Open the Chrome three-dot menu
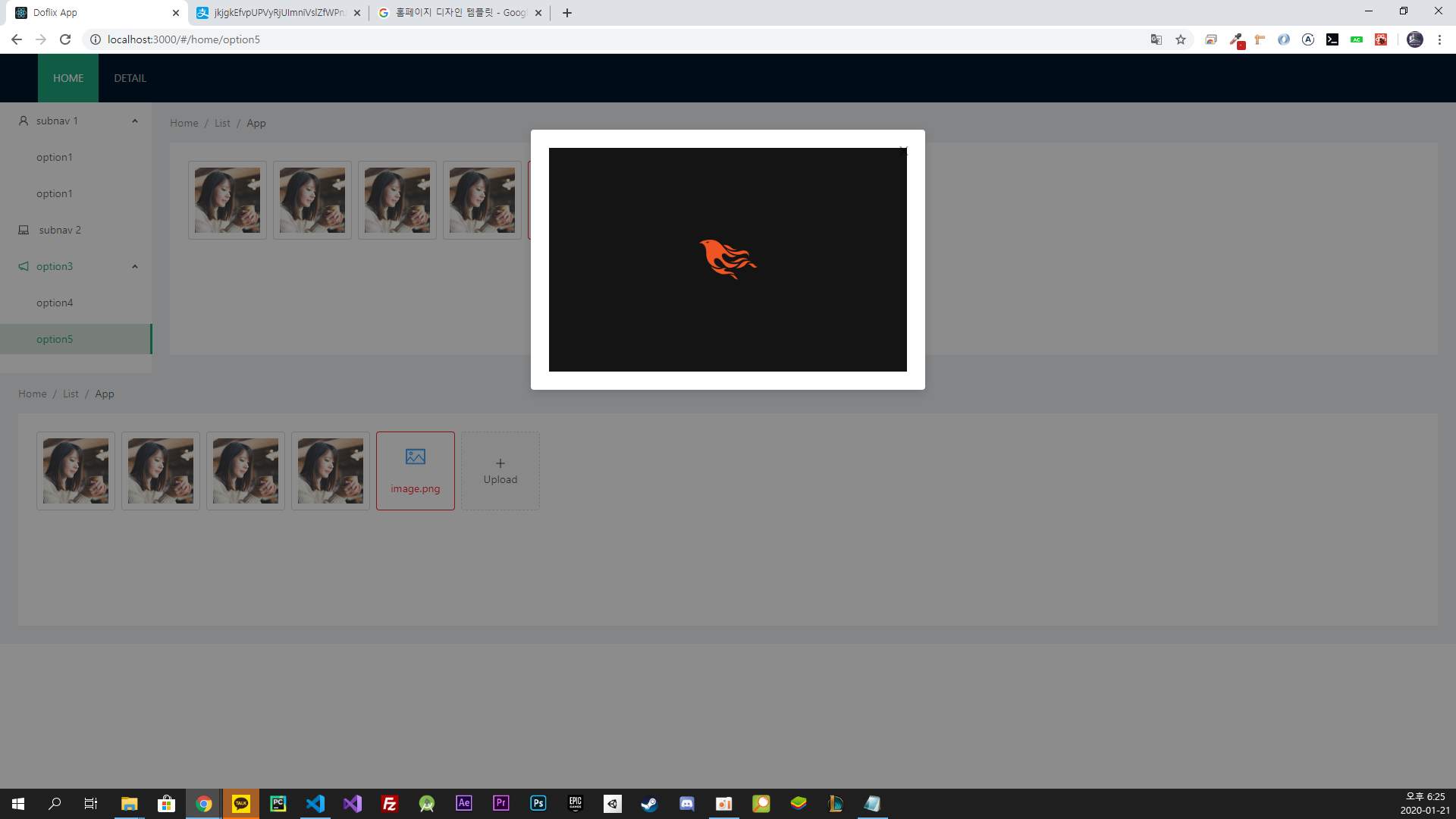 1439,39
